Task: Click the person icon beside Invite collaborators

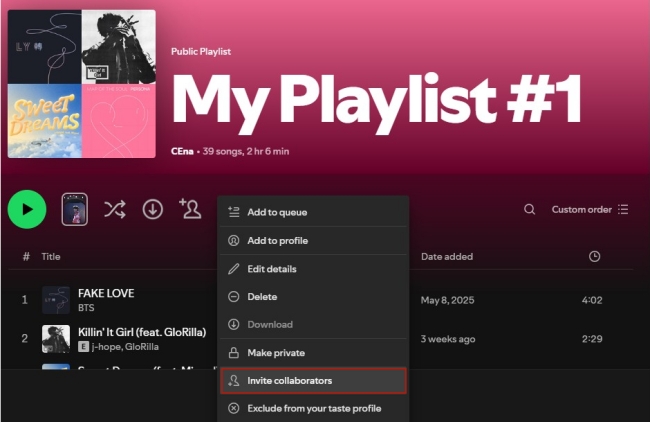Action: pyautogui.click(x=233, y=381)
